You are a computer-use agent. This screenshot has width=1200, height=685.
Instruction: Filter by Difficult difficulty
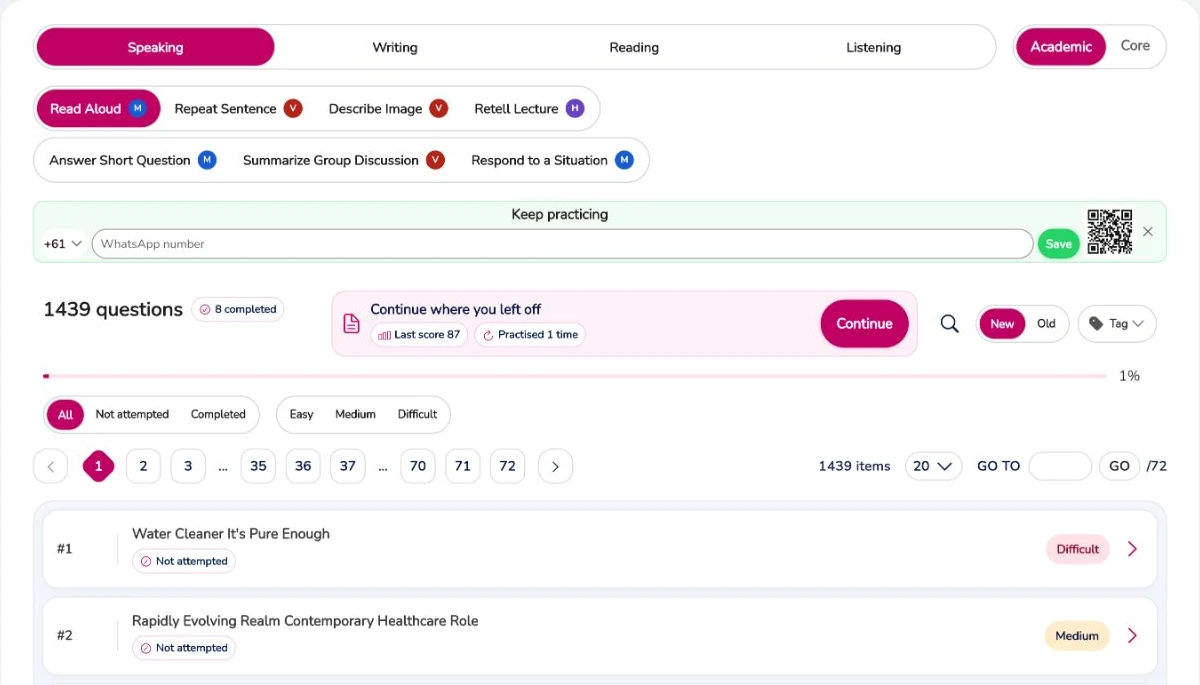[417, 414]
